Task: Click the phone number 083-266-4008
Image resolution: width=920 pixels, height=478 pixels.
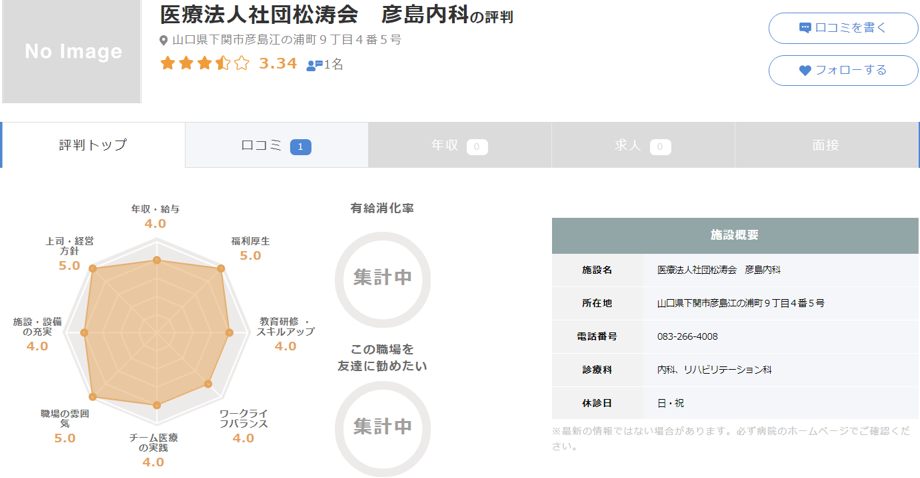Action: [x=687, y=336]
